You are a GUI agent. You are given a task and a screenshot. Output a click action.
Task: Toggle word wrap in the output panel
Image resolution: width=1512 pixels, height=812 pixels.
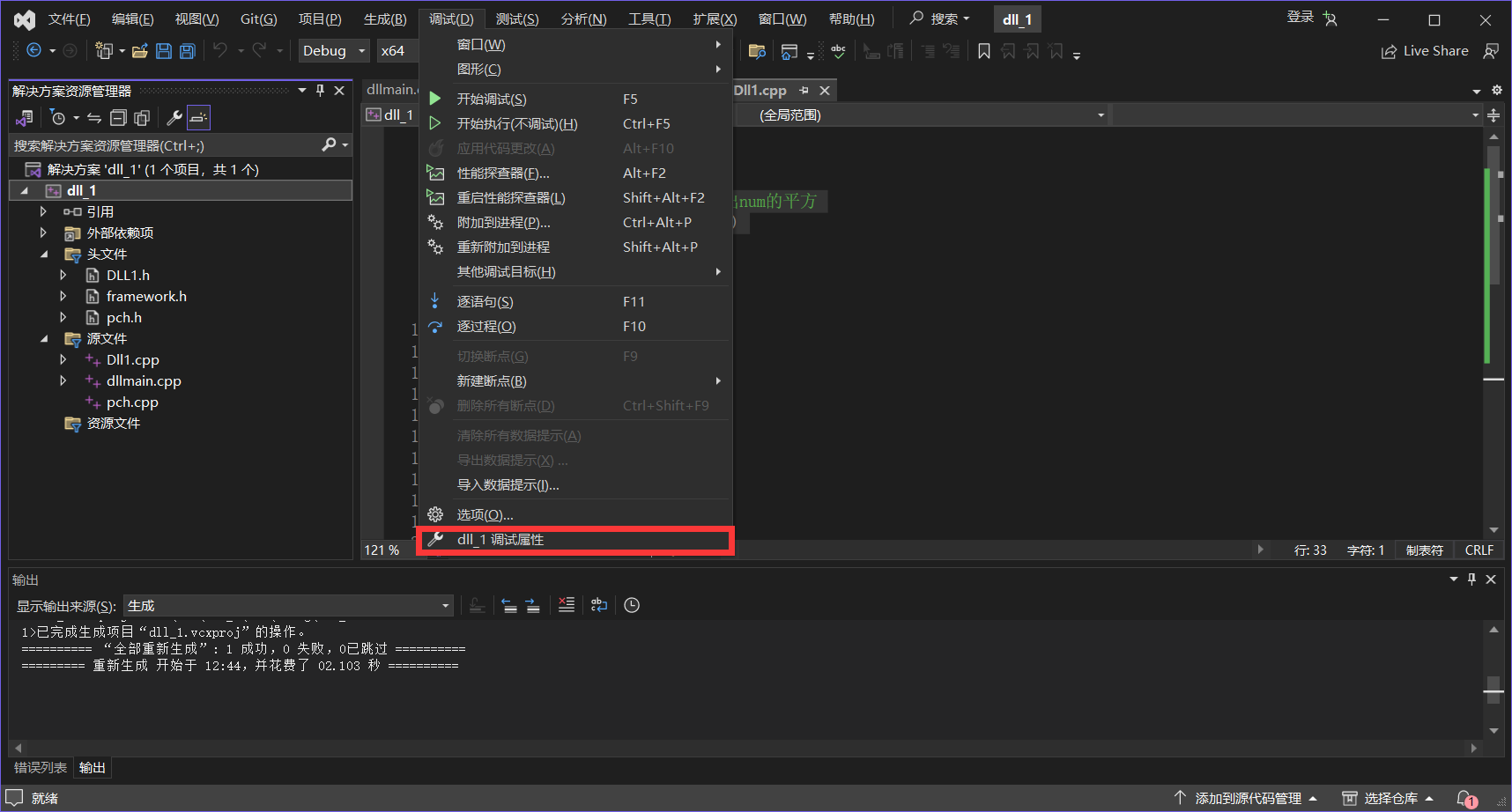(599, 605)
